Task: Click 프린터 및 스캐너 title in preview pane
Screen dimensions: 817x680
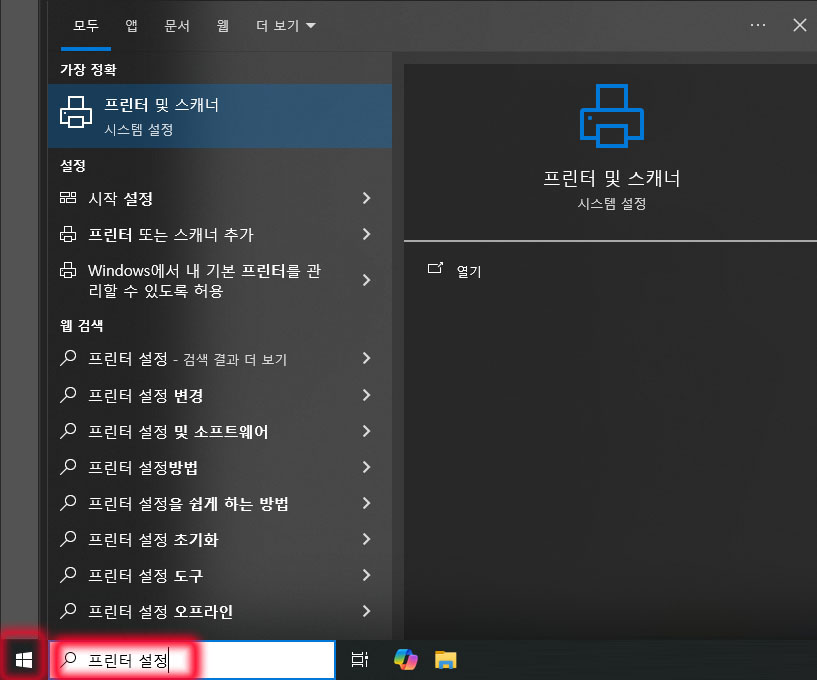Action: coord(612,179)
